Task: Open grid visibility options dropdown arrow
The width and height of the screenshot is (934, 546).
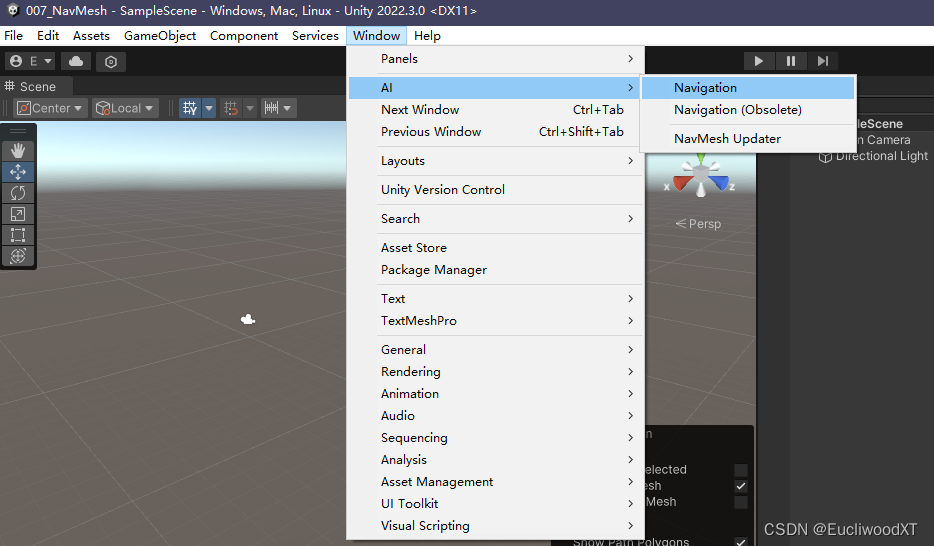Action: 209,108
